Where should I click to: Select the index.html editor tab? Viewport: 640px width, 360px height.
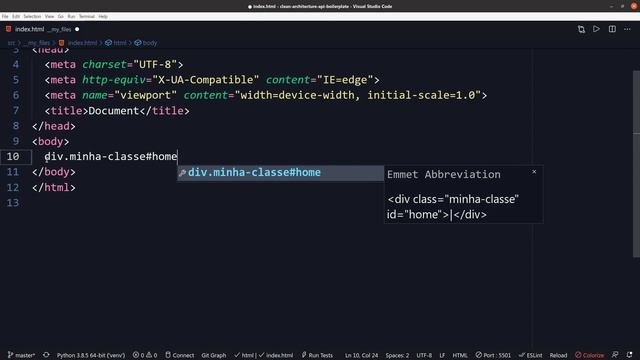point(42,29)
